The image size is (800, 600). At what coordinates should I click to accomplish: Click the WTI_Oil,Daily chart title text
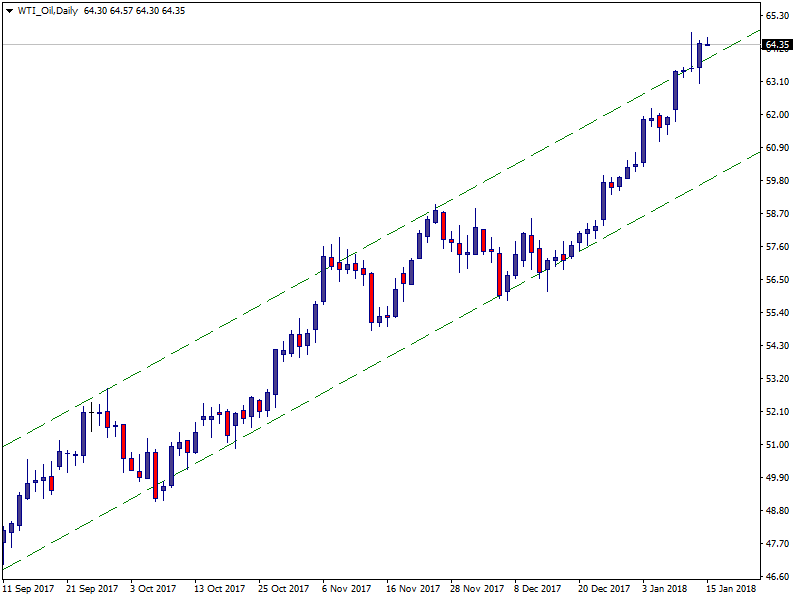click(x=48, y=10)
